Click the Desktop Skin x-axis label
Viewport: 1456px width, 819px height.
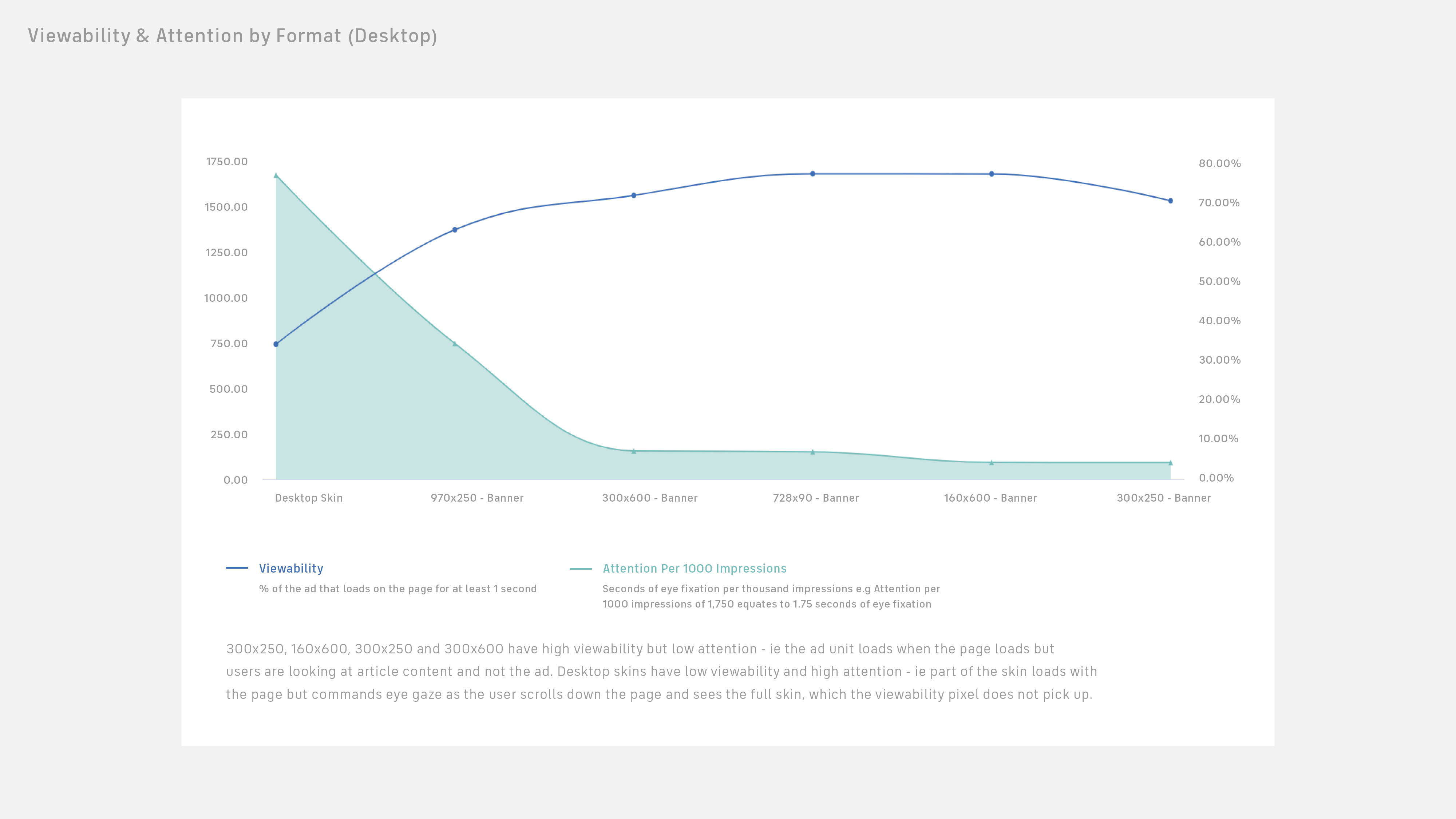309,498
